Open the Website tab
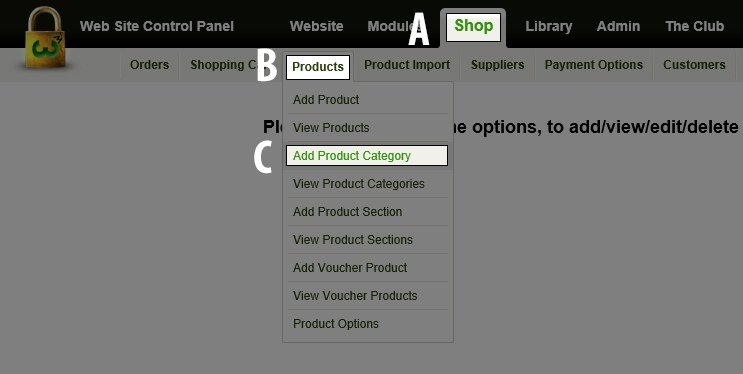 click(317, 26)
